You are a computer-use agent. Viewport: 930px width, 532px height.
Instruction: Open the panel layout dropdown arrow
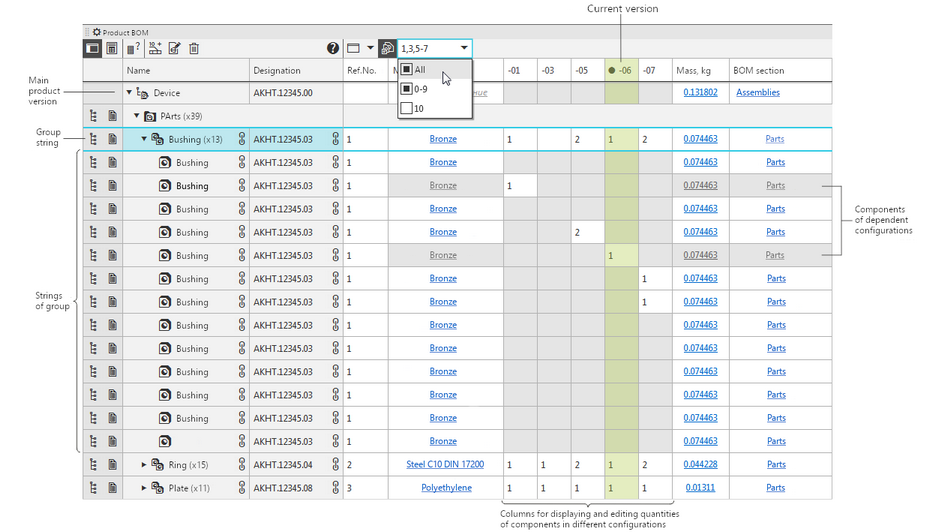pos(370,48)
